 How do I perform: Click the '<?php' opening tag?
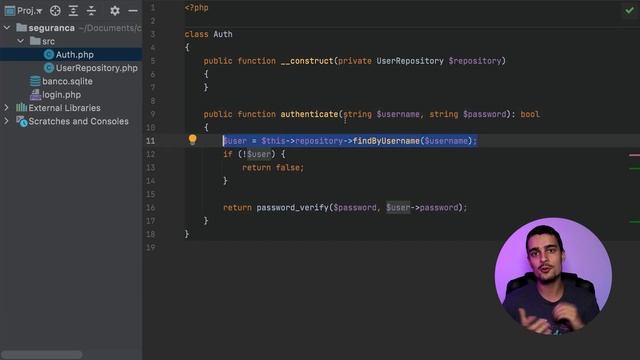point(196,8)
